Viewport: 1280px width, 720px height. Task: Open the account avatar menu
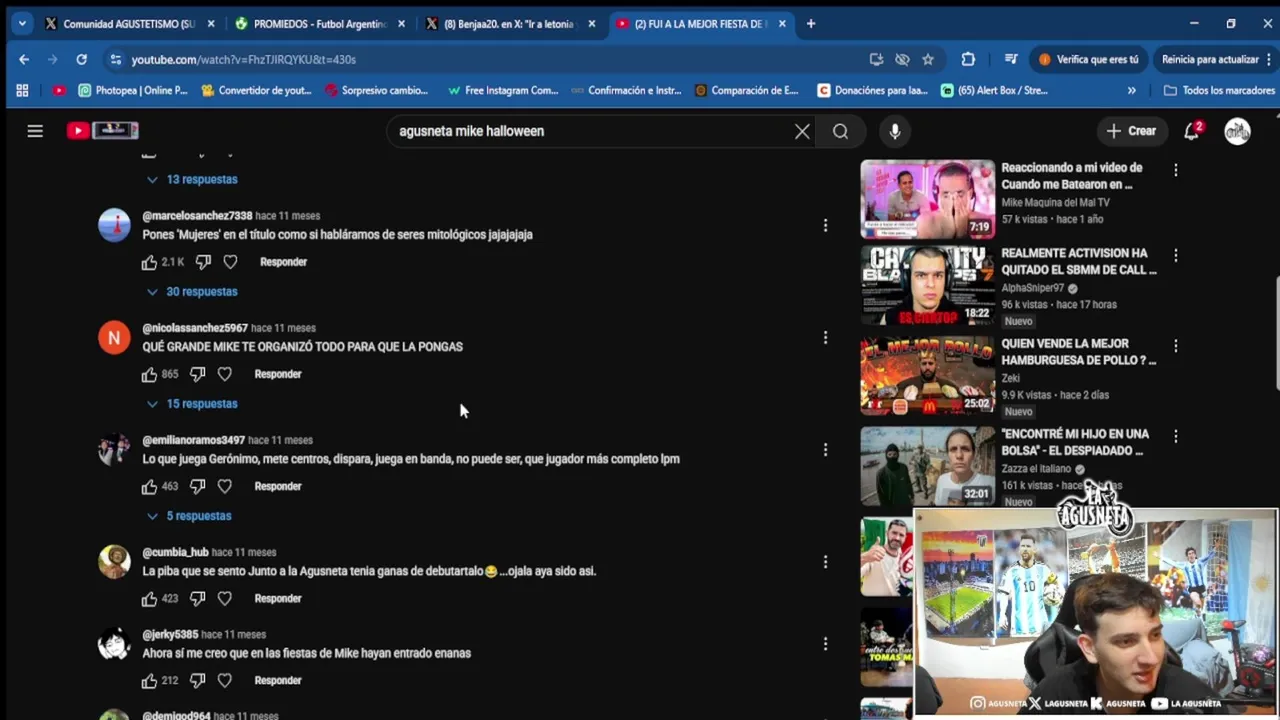(1237, 131)
